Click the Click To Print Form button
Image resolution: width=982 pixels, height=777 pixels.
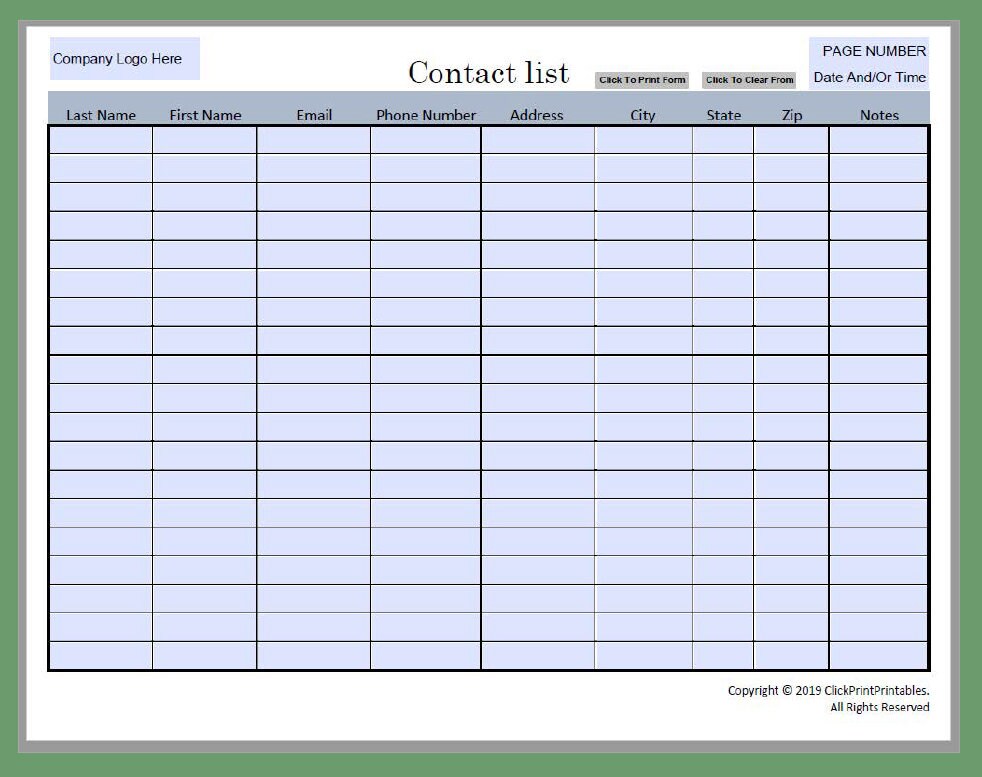[x=641, y=80]
